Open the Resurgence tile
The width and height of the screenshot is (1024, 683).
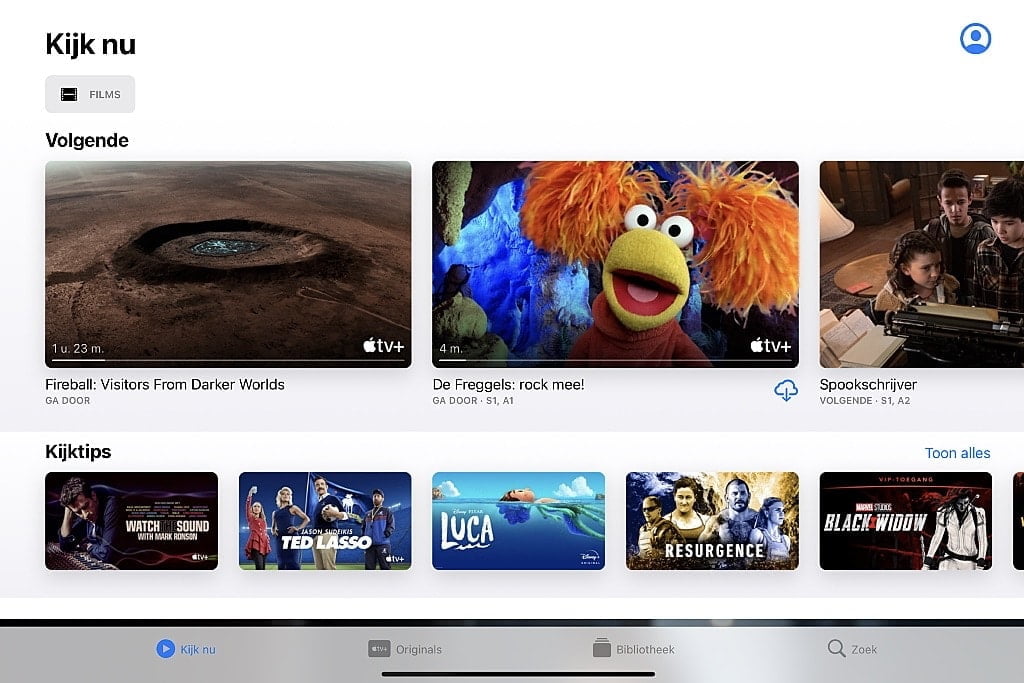point(712,521)
